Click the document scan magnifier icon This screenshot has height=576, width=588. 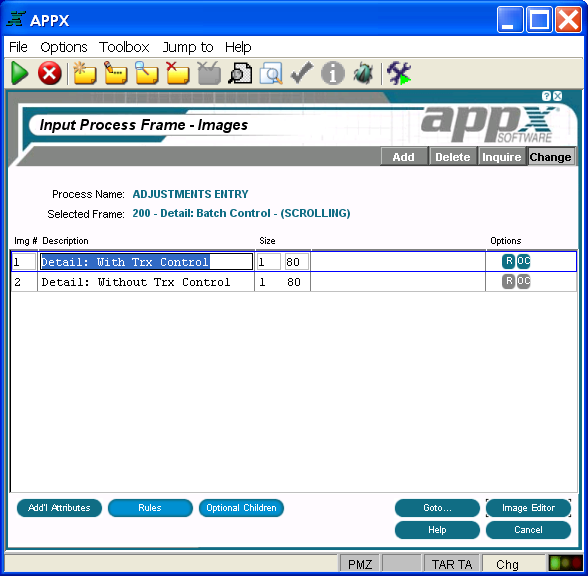pyautogui.click(x=240, y=73)
